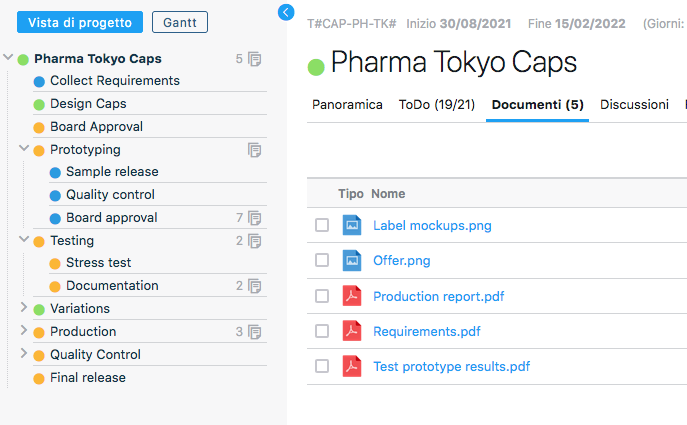This screenshot has height=425, width=687.
Task: Click documents icon next to Board approval
Action: pyautogui.click(x=255, y=218)
